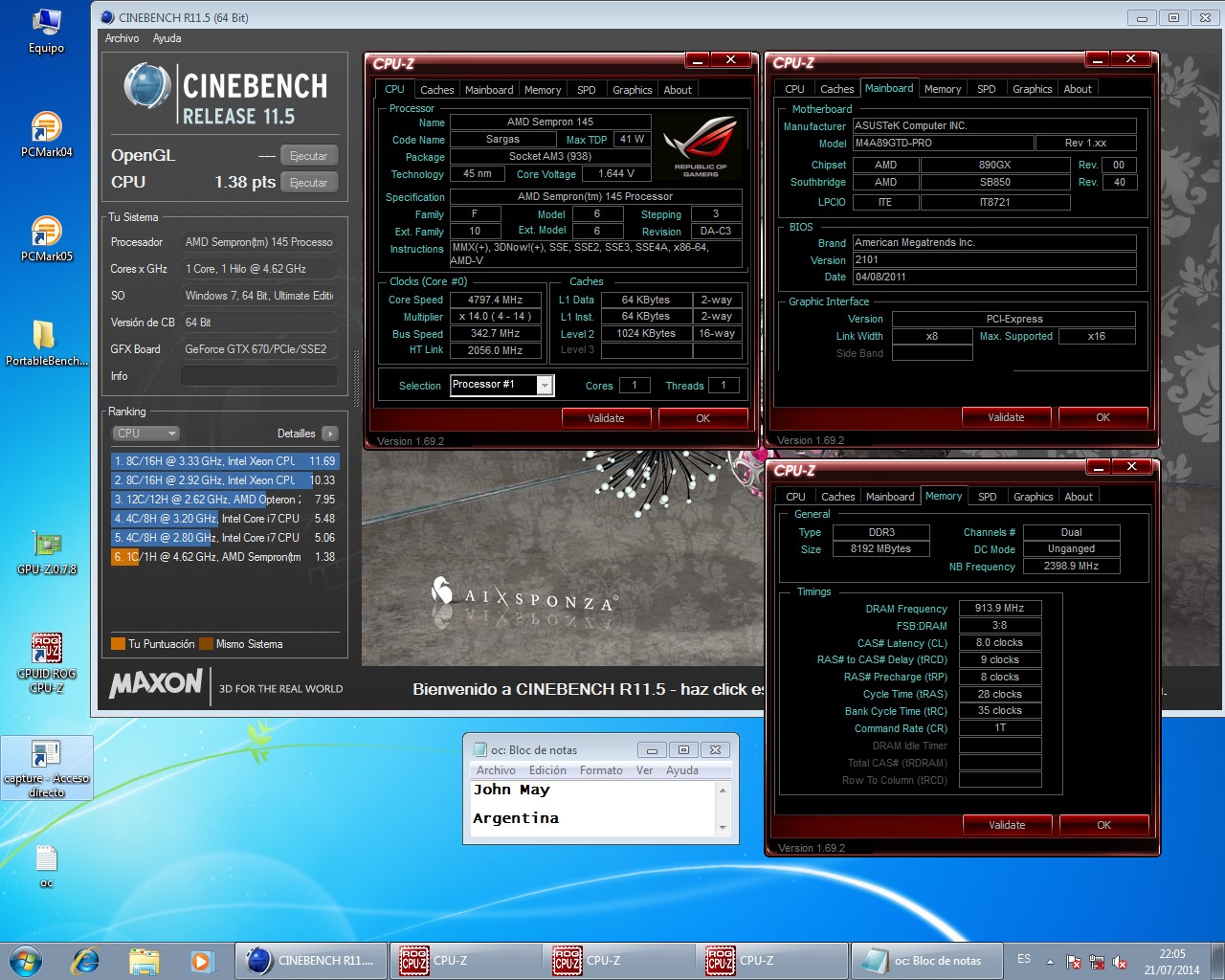Viewport: 1225px width, 980px height.
Task: Open the oc text file on the desktop
Action: pos(46,865)
